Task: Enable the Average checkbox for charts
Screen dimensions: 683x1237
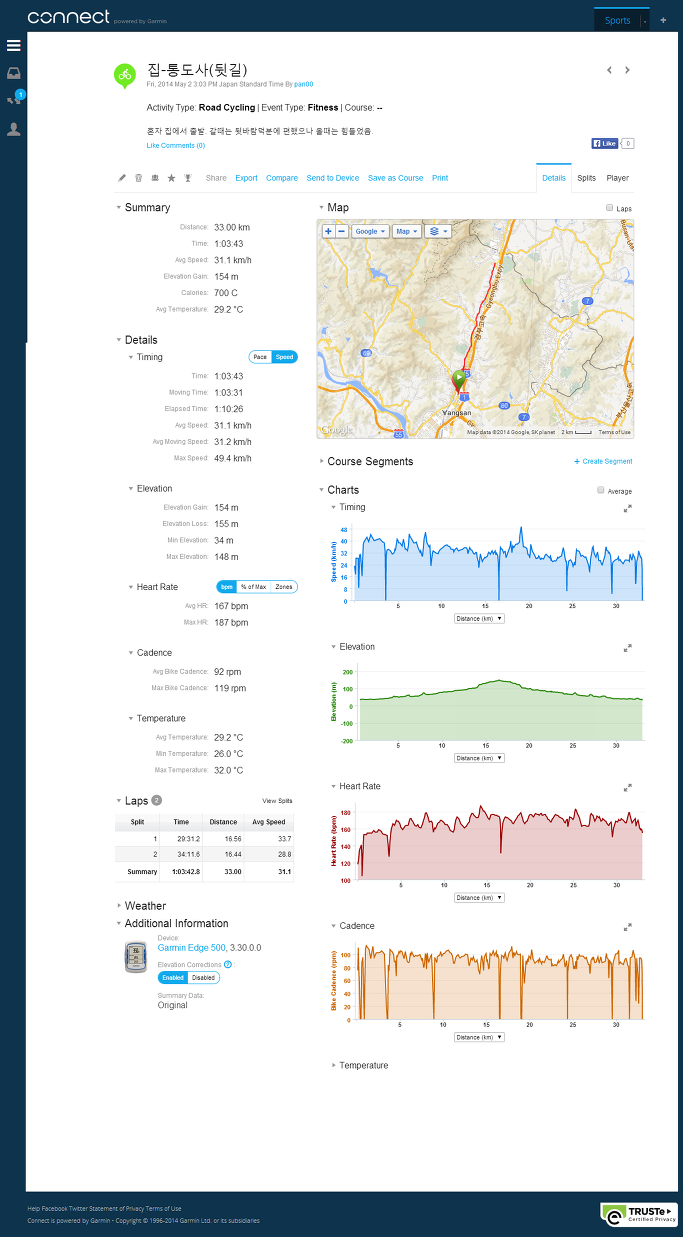Action: click(600, 490)
